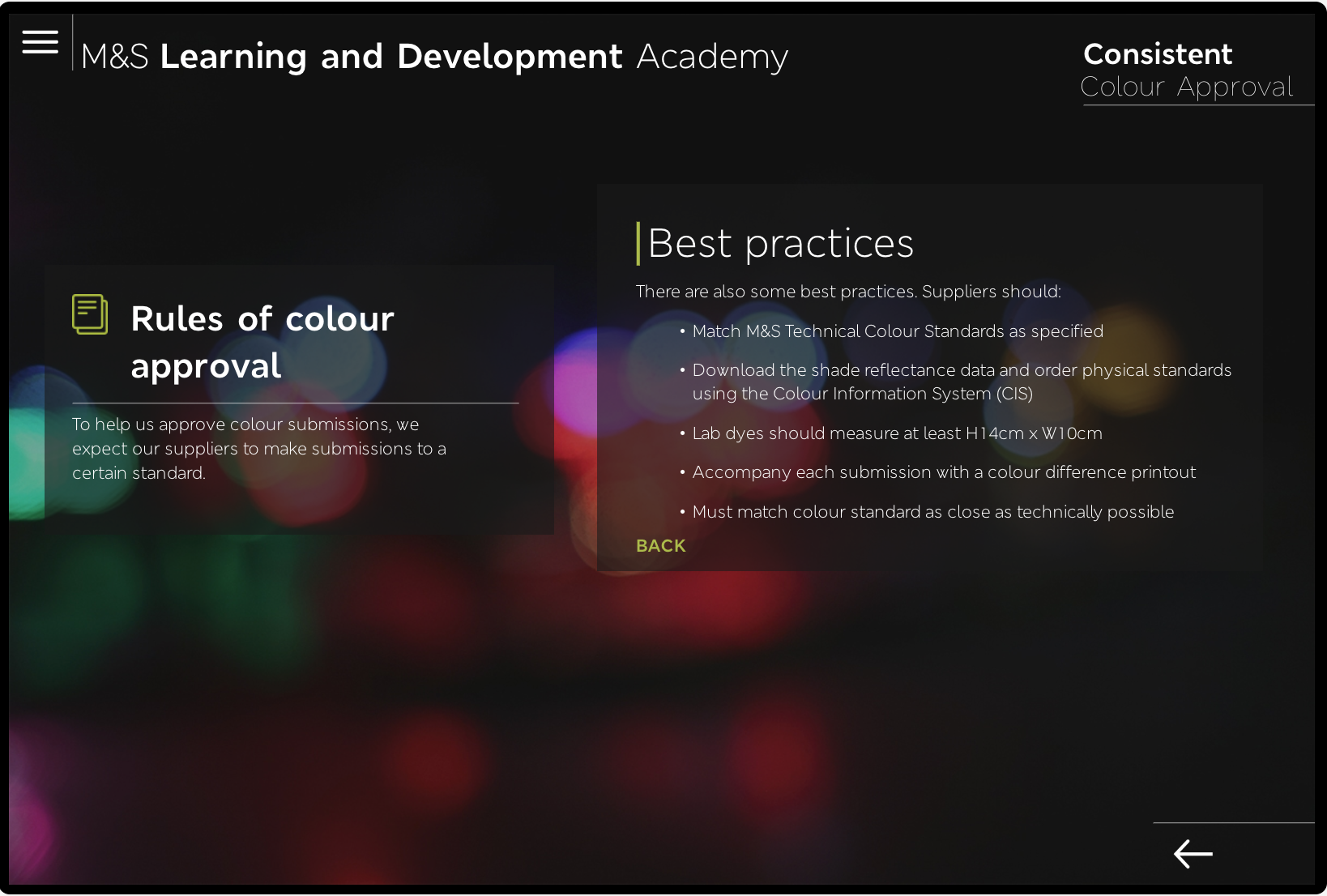Click the document icon beside Rules heading
This screenshot has height=896, width=1327.
tap(90, 314)
